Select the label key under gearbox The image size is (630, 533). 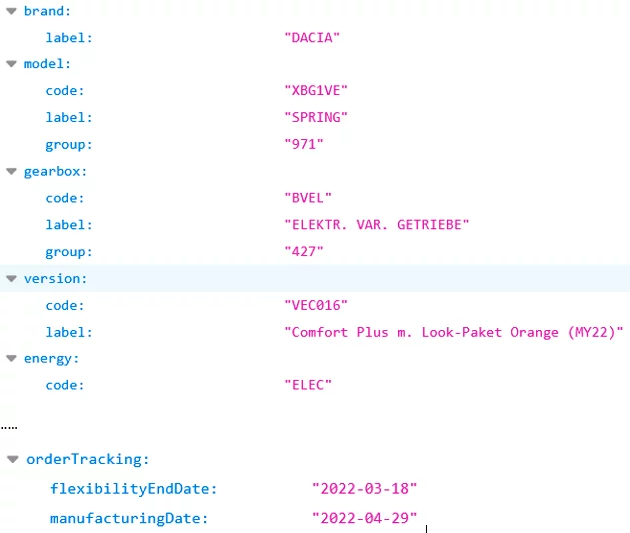coord(69,225)
